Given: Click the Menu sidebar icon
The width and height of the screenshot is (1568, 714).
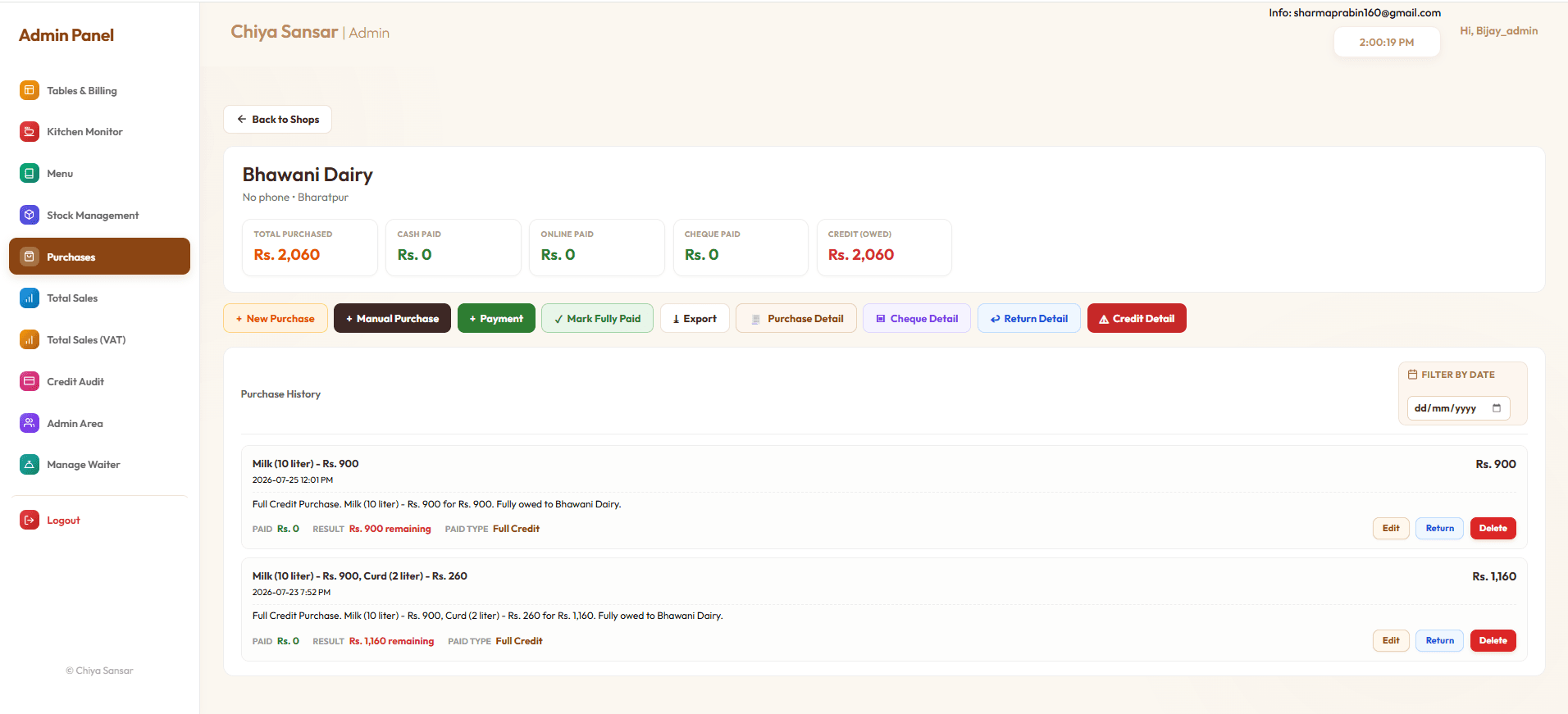Looking at the screenshot, I should [30, 173].
